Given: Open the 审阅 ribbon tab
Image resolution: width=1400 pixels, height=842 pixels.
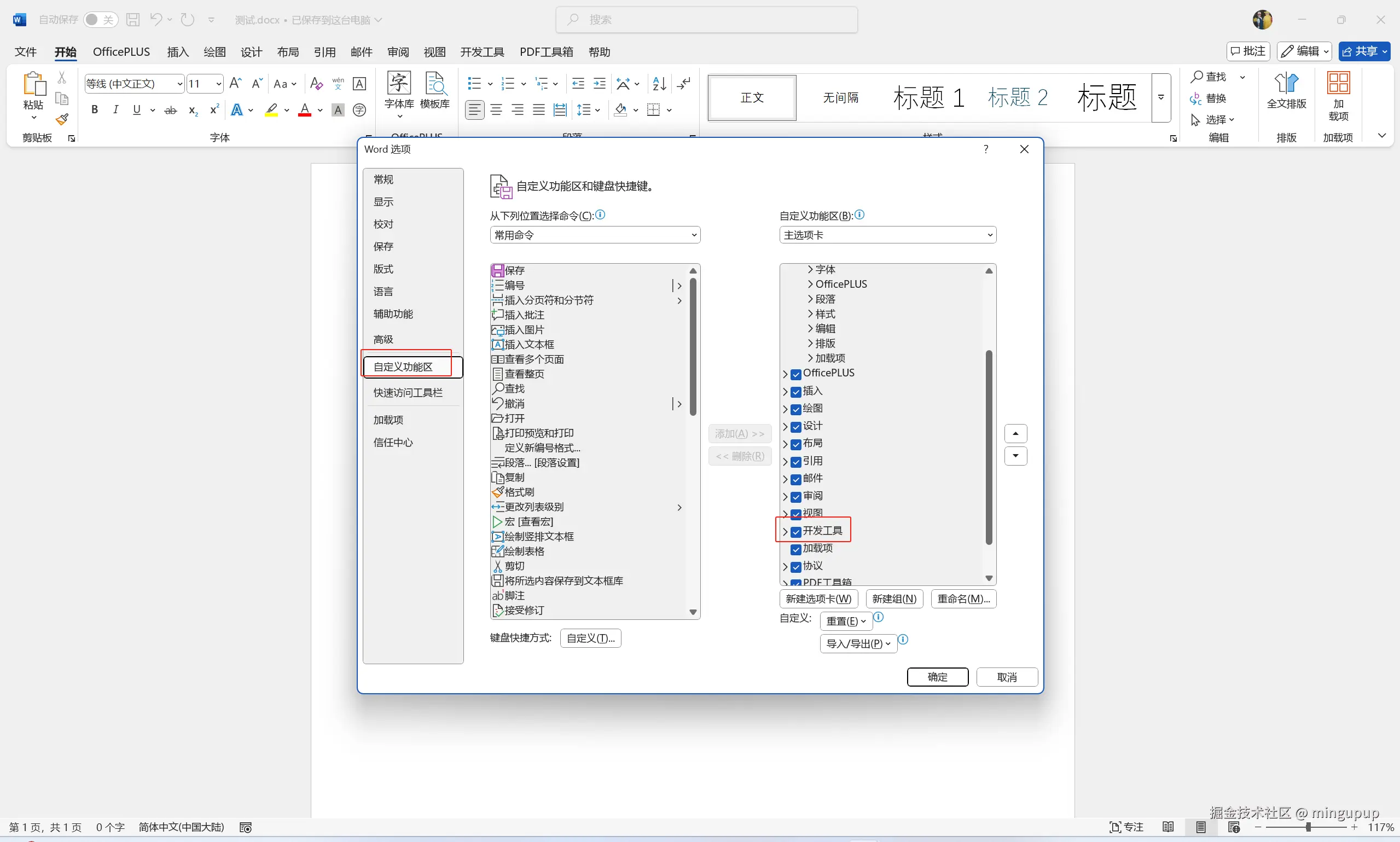Looking at the screenshot, I should click(398, 52).
